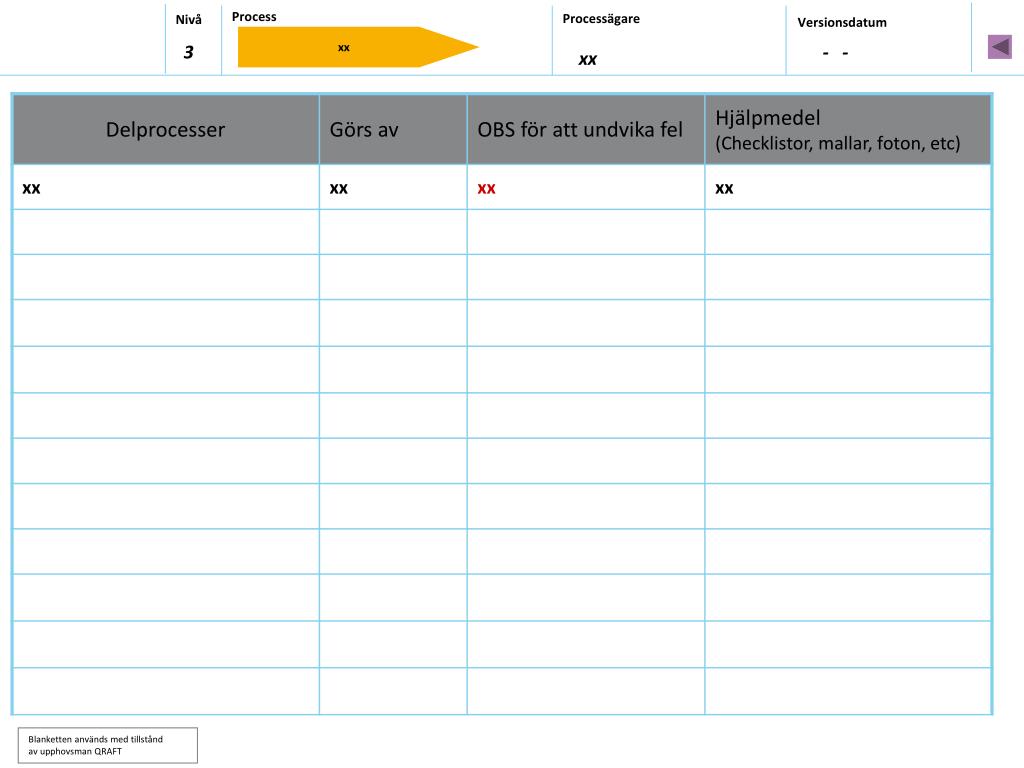This screenshot has height=768, width=1024.
Task: Click the Versionsdatum label
Action: (842, 22)
